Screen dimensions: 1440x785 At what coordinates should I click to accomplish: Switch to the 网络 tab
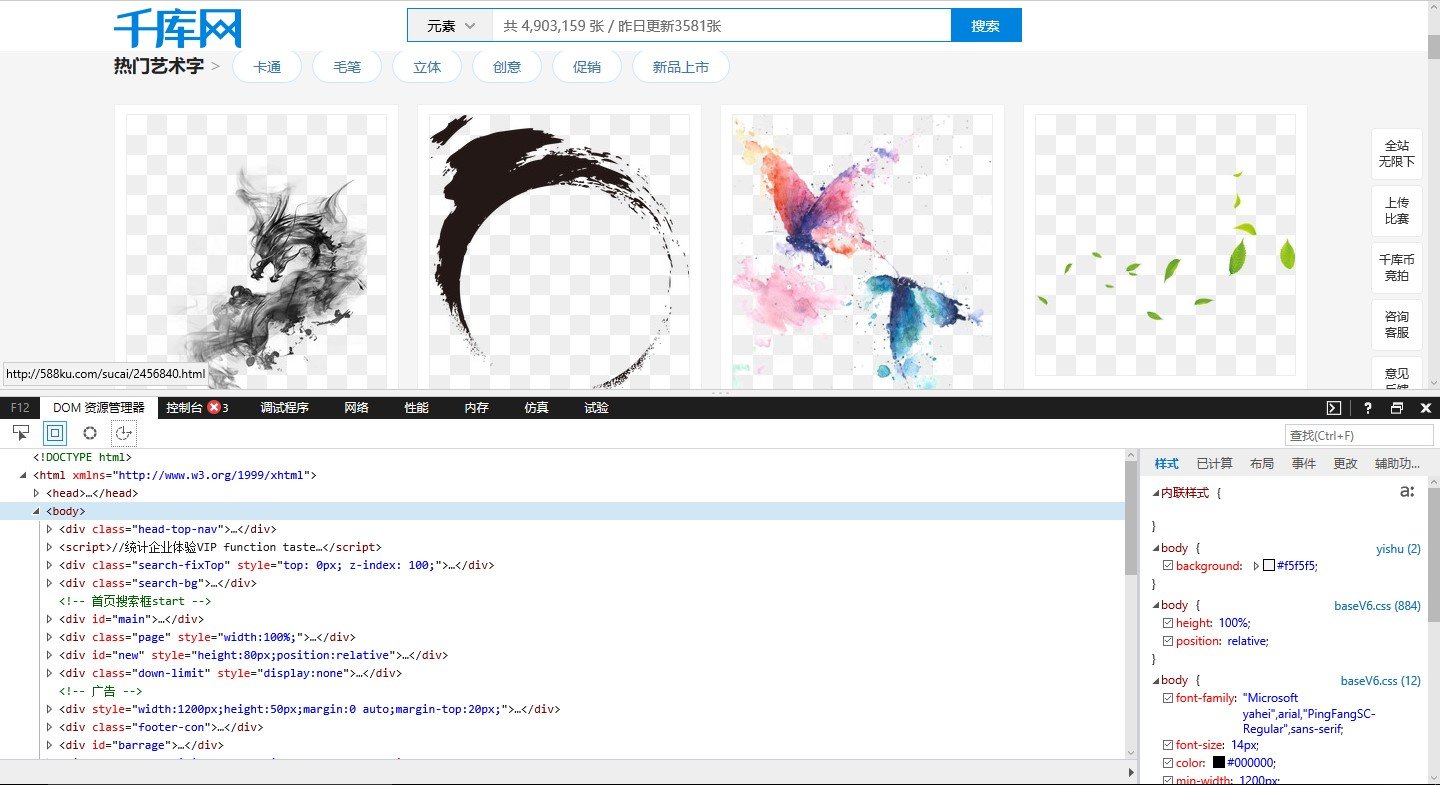pyautogui.click(x=356, y=408)
